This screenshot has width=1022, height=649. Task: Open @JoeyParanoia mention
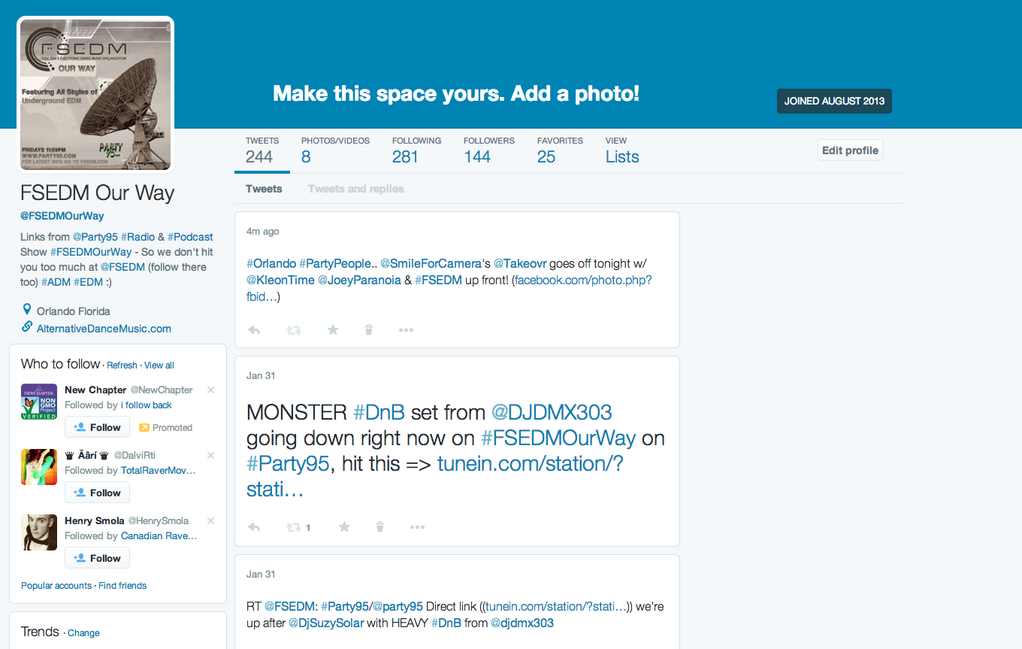point(359,280)
